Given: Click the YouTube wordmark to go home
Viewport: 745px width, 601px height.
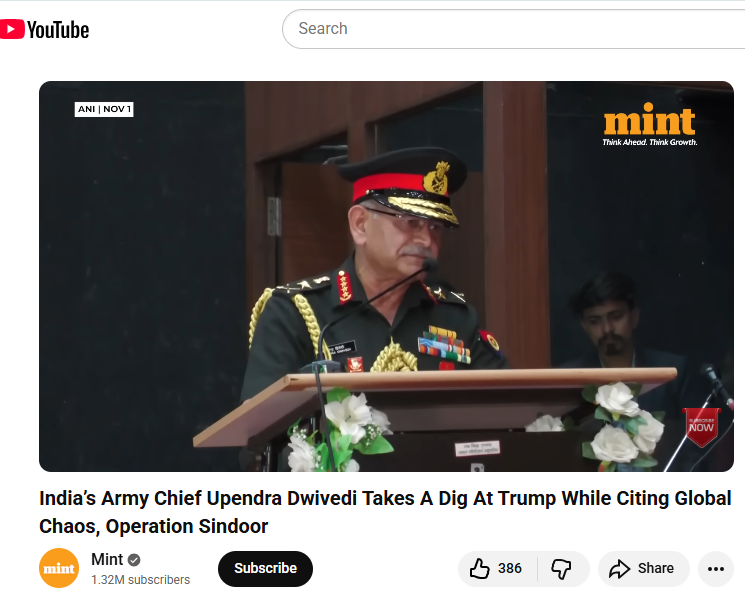Looking at the screenshot, I should [x=57, y=29].
